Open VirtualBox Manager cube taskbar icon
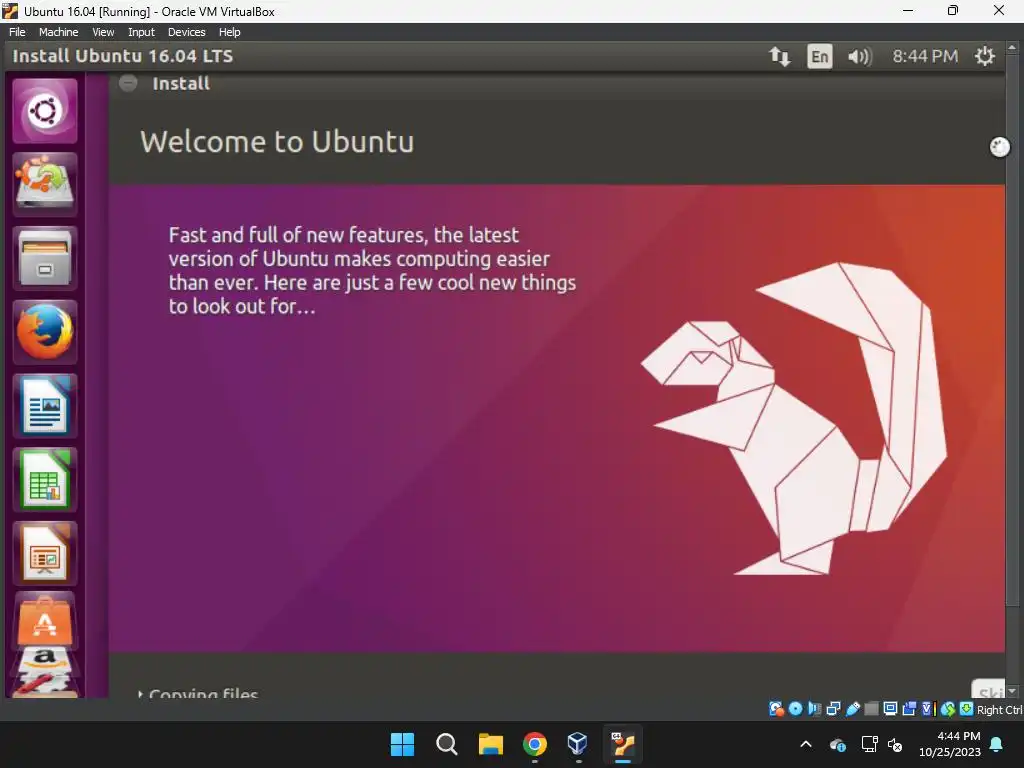 pos(578,744)
